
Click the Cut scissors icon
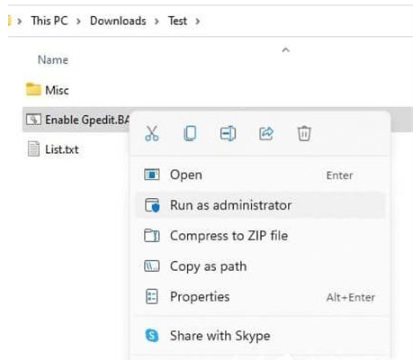pos(152,134)
